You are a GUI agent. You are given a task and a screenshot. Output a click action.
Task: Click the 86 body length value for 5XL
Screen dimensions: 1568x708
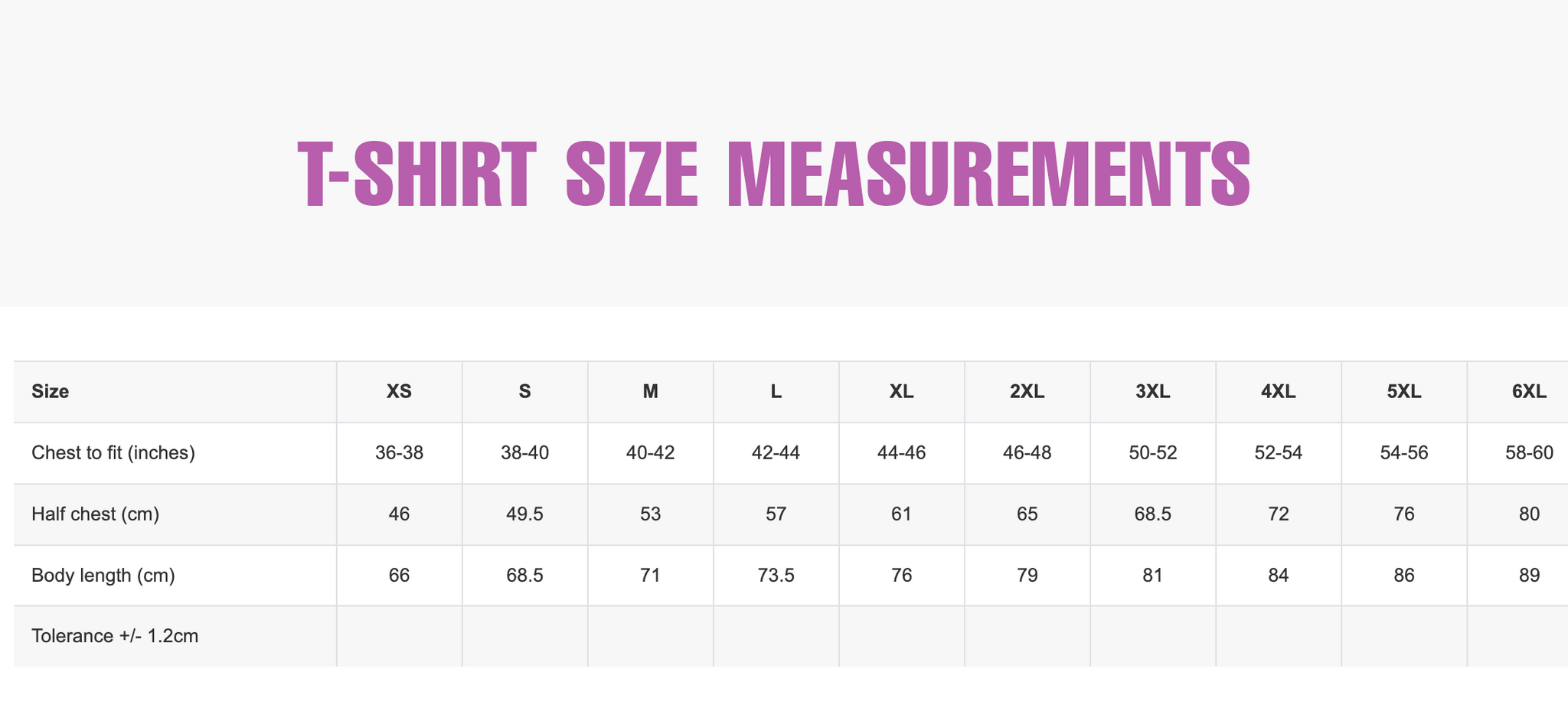[1403, 576]
